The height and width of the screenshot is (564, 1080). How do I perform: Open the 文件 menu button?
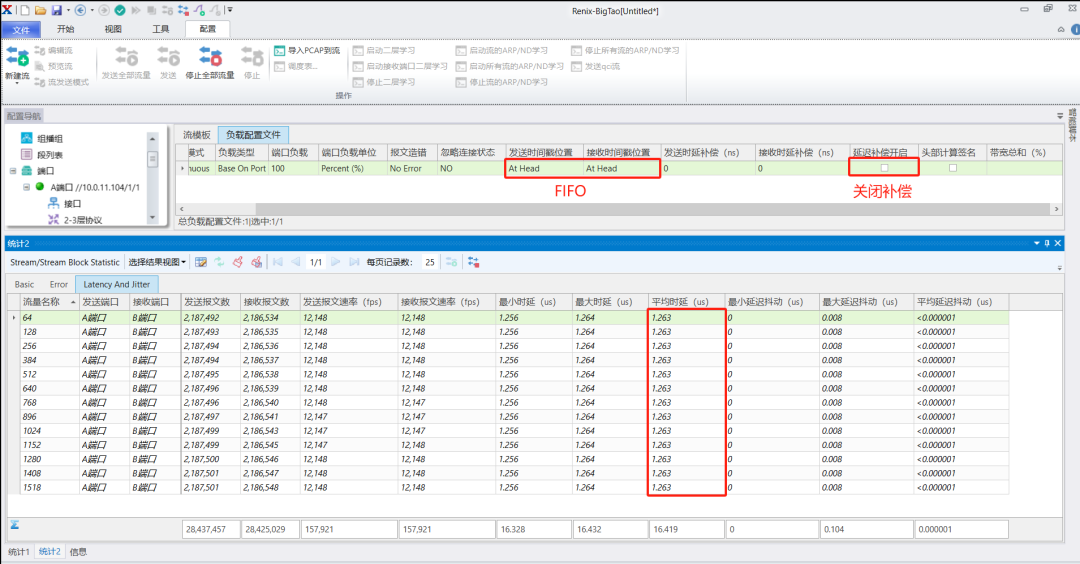(21, 30)
